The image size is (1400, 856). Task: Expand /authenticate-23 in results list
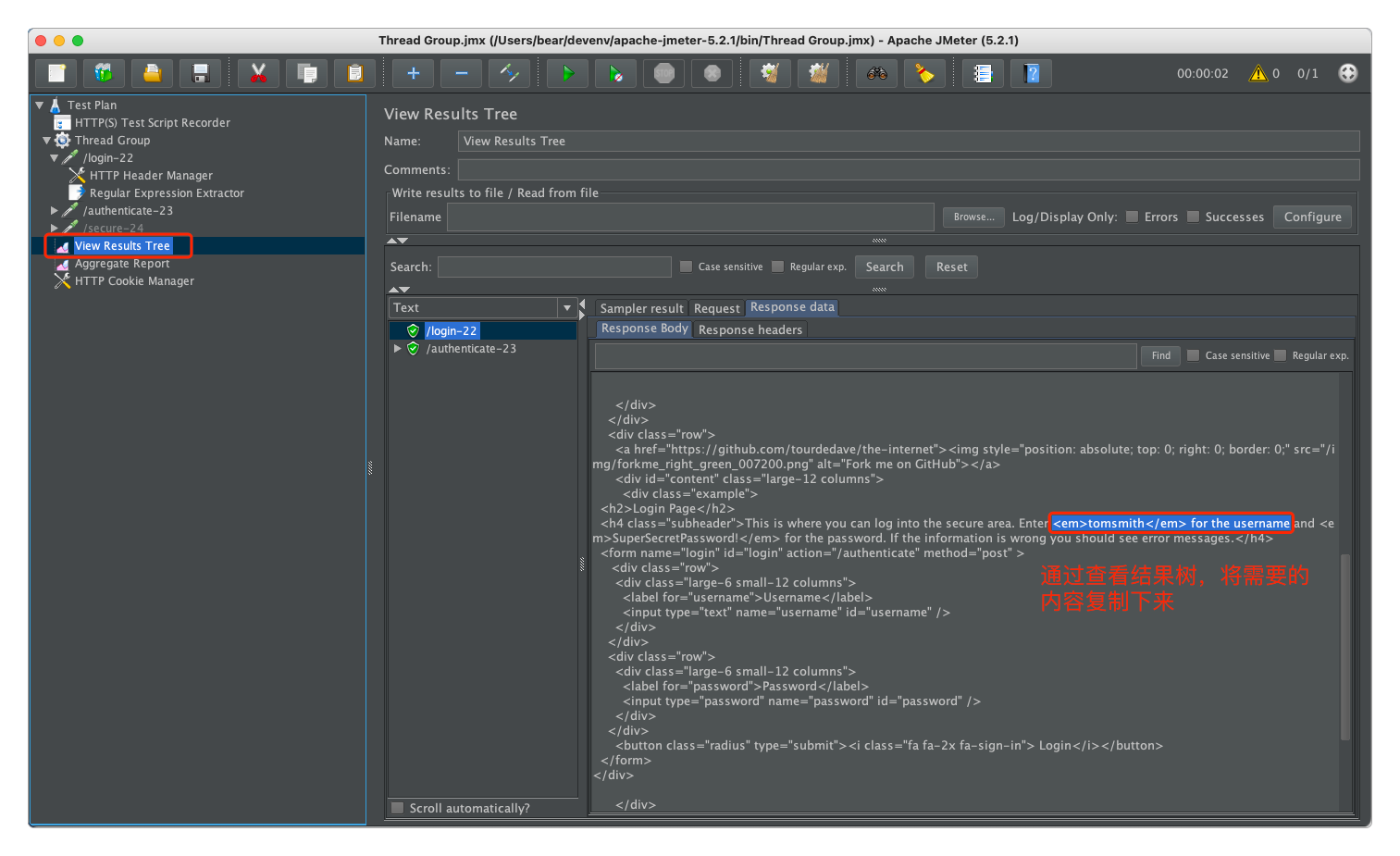[x=397, y=349]
